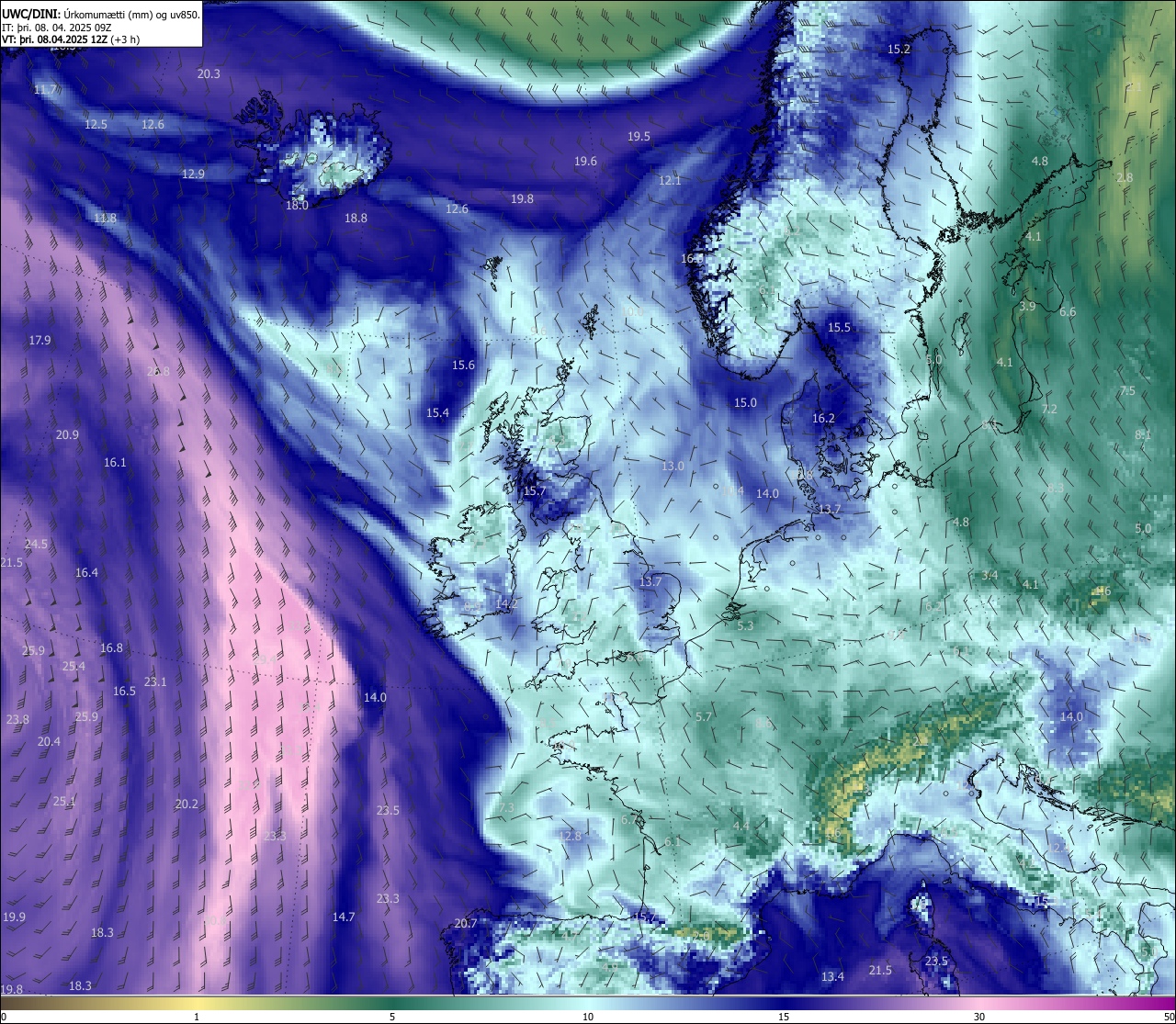Click the map value 15.4

tap(437, 412)
